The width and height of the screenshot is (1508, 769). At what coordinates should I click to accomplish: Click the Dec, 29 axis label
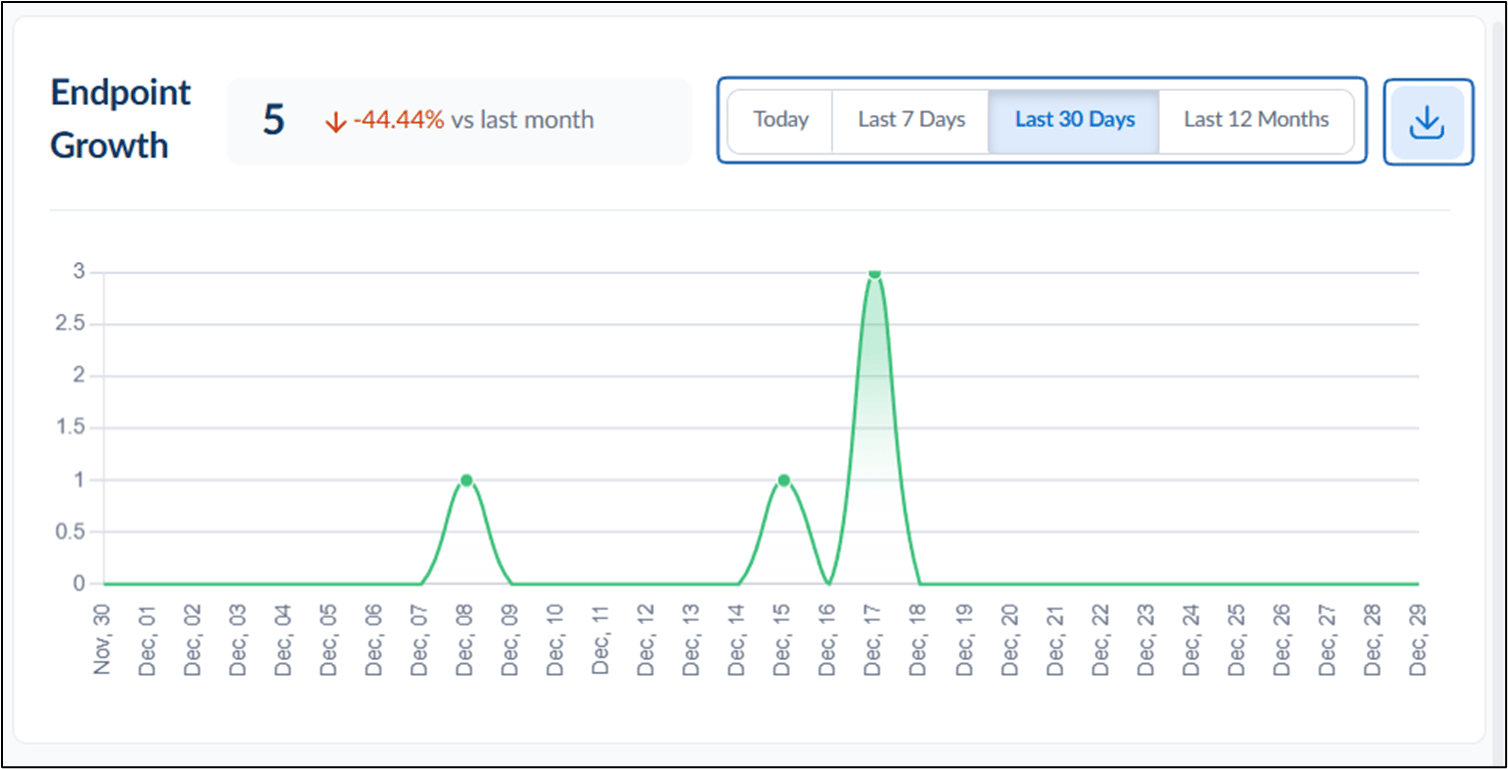tap(1417, 638)
